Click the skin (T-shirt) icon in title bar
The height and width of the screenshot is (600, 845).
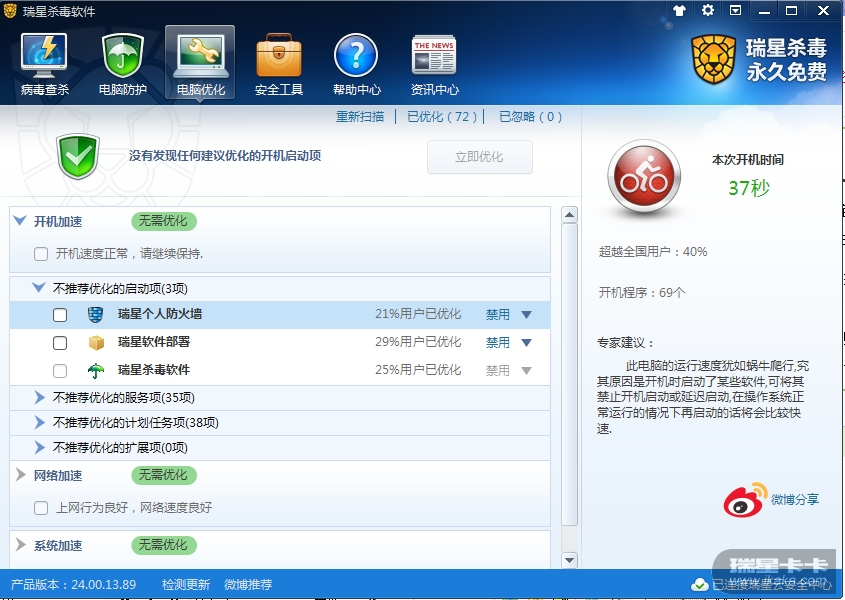click(x=680, y=10)
